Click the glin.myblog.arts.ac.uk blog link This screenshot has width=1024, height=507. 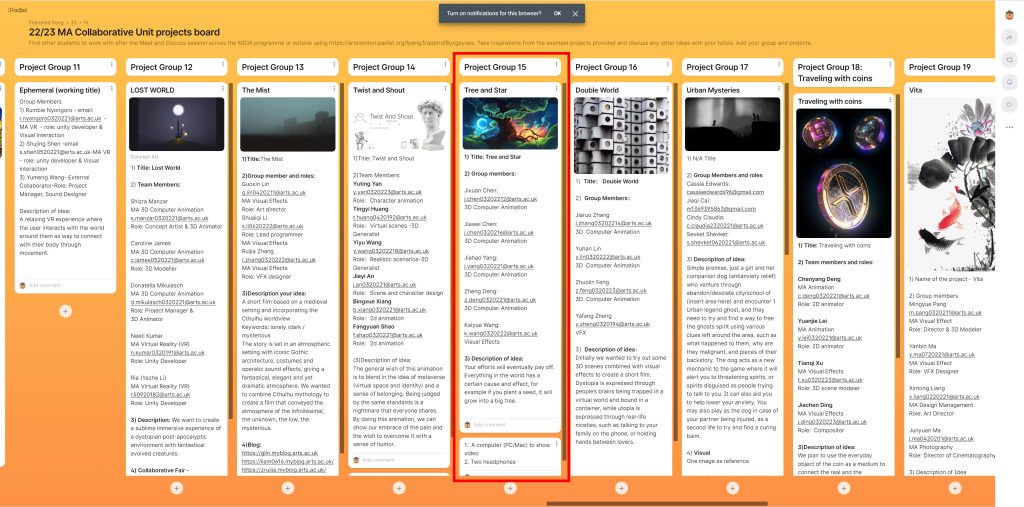point(280,453)
